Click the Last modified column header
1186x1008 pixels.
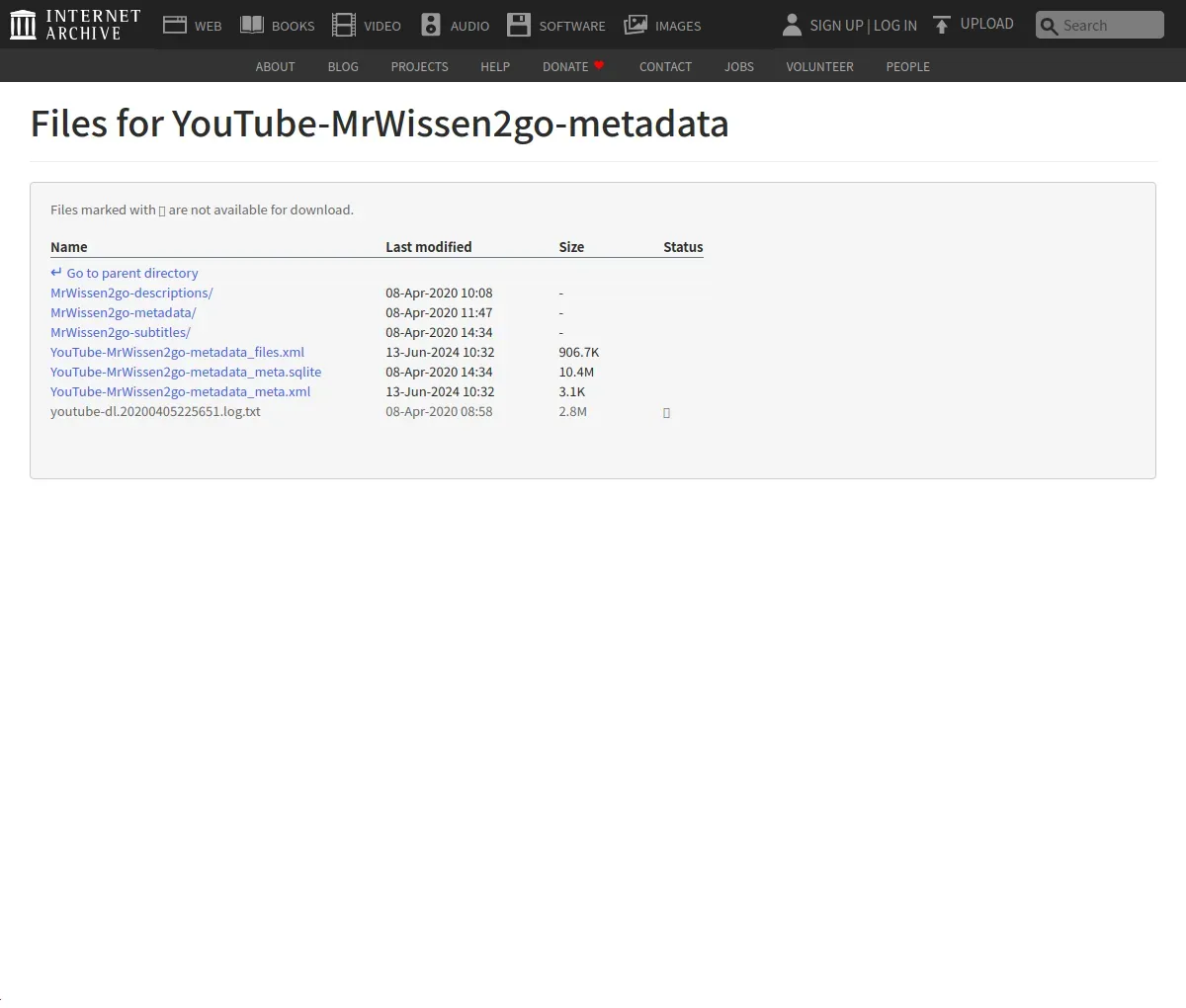429,247
